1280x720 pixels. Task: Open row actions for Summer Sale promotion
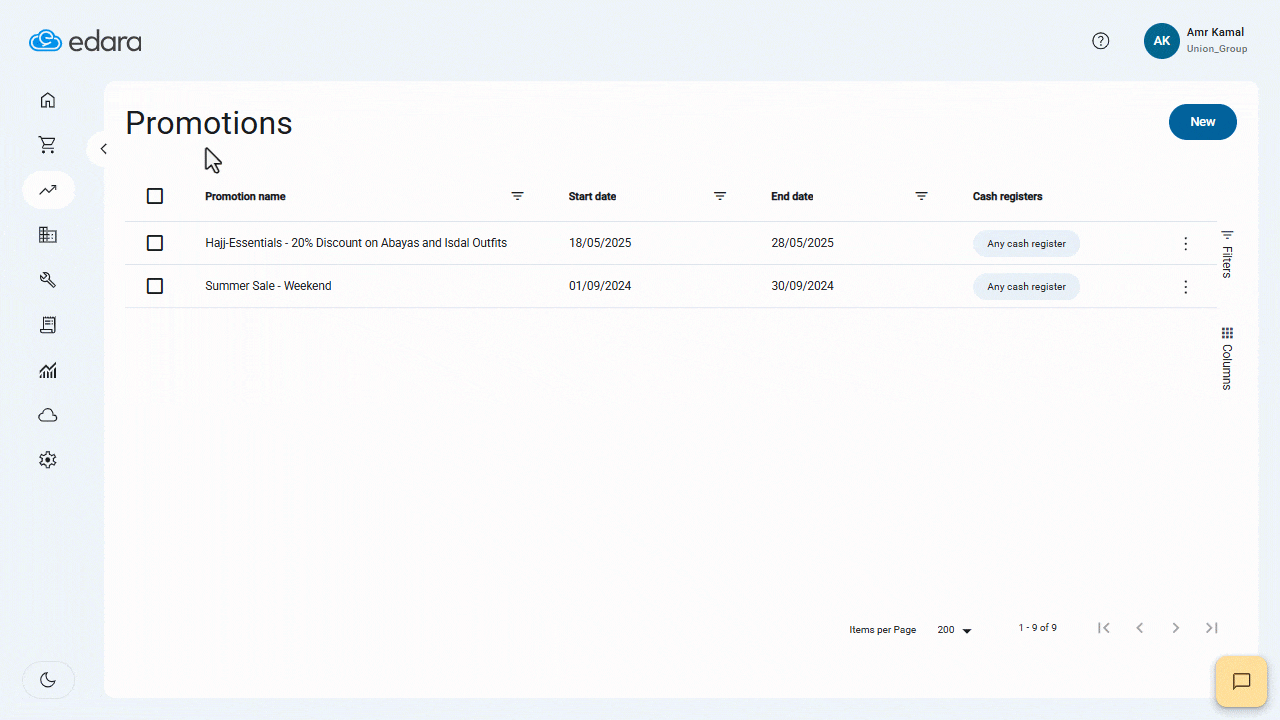pyautogui.click(x=1186, y=287)
